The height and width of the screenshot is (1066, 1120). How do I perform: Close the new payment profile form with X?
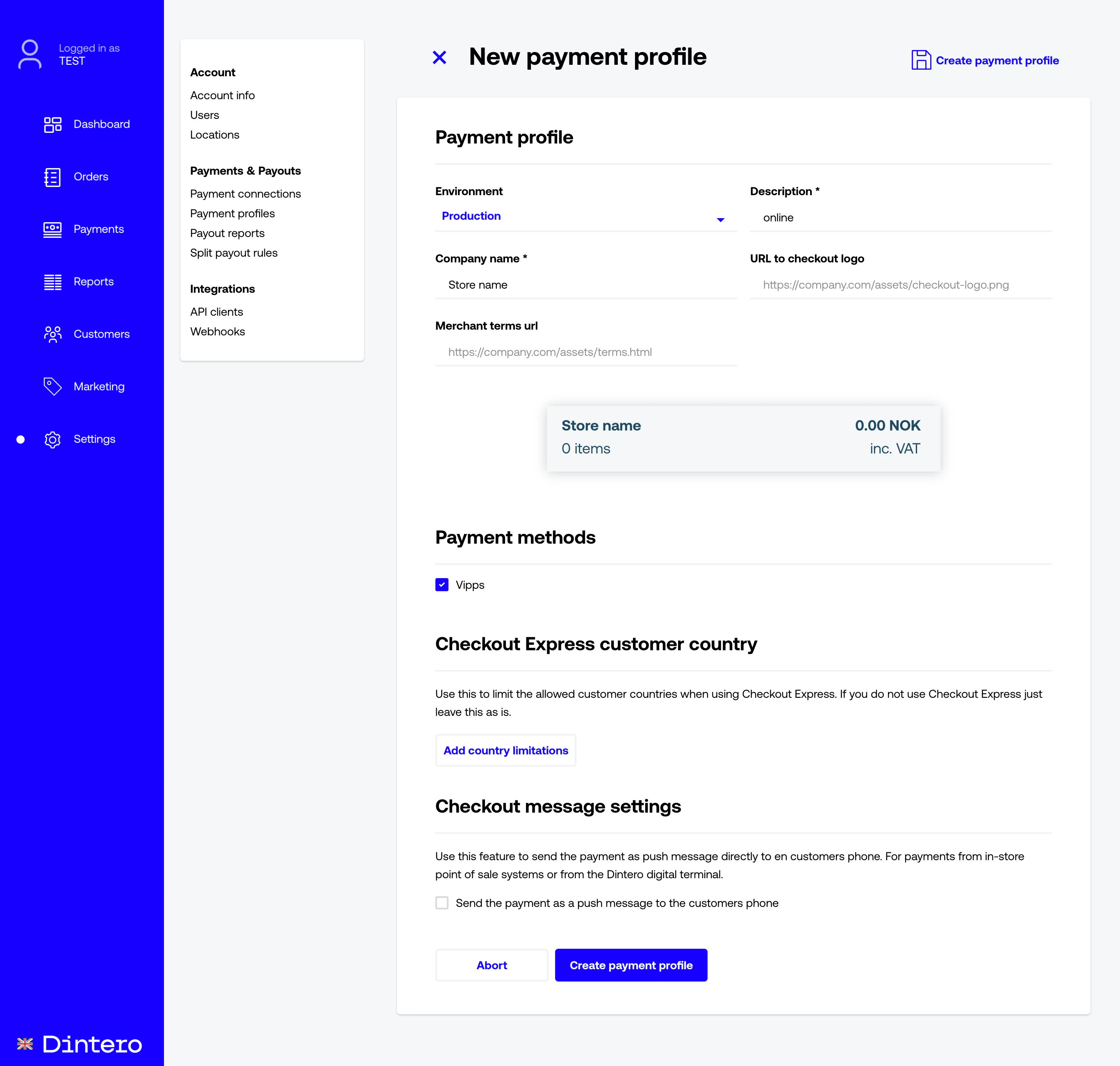tap(439, 57)
